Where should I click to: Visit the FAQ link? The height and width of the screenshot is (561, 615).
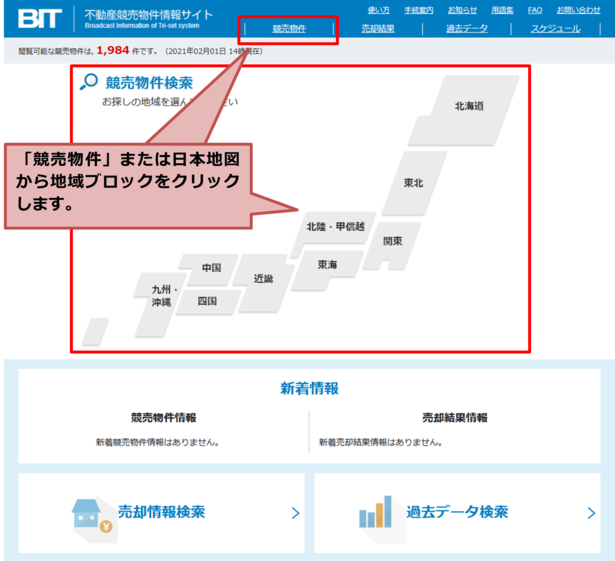click(x=535, y=10)
